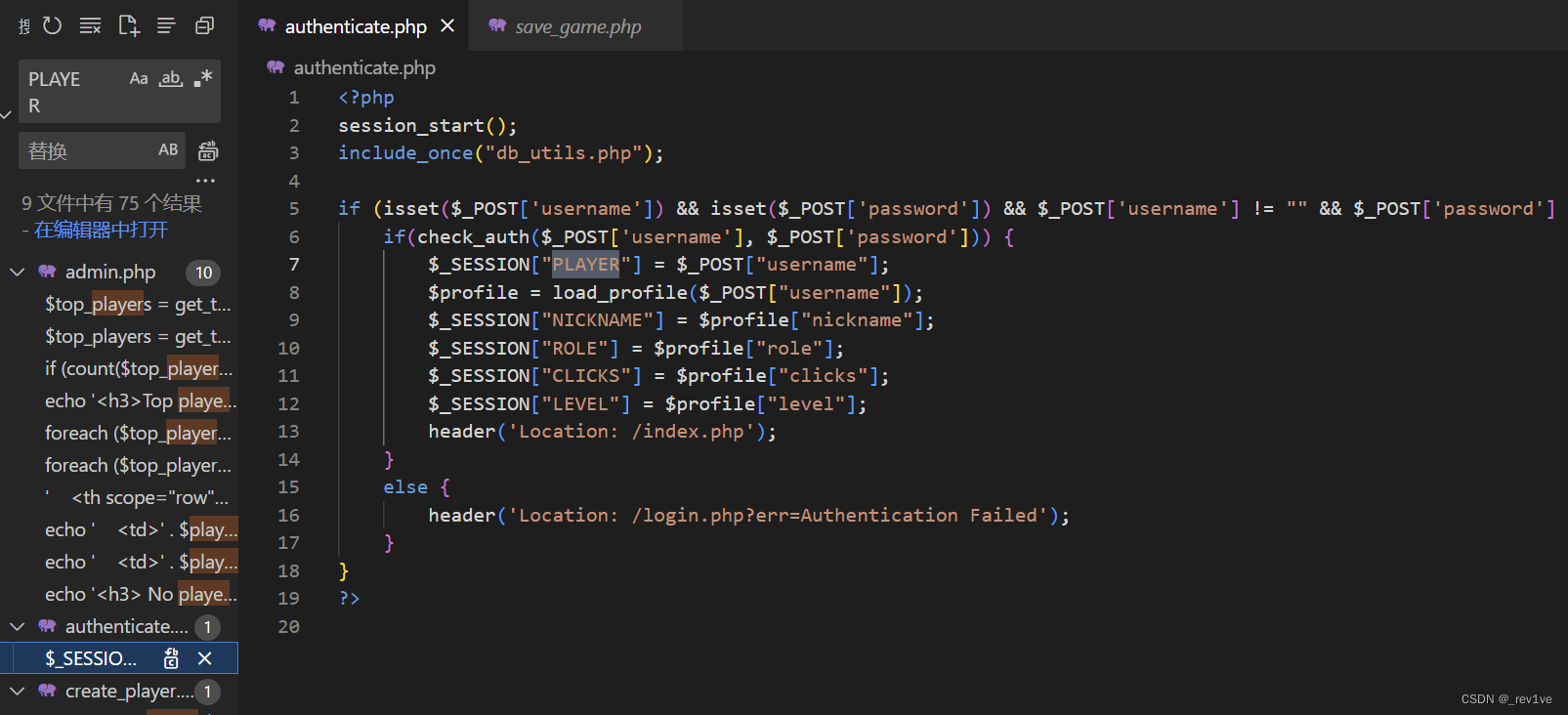This screenshot has height=715, width=1568.
Task: Click in the PLAYER search input field
Action: (x=73, y=92)
